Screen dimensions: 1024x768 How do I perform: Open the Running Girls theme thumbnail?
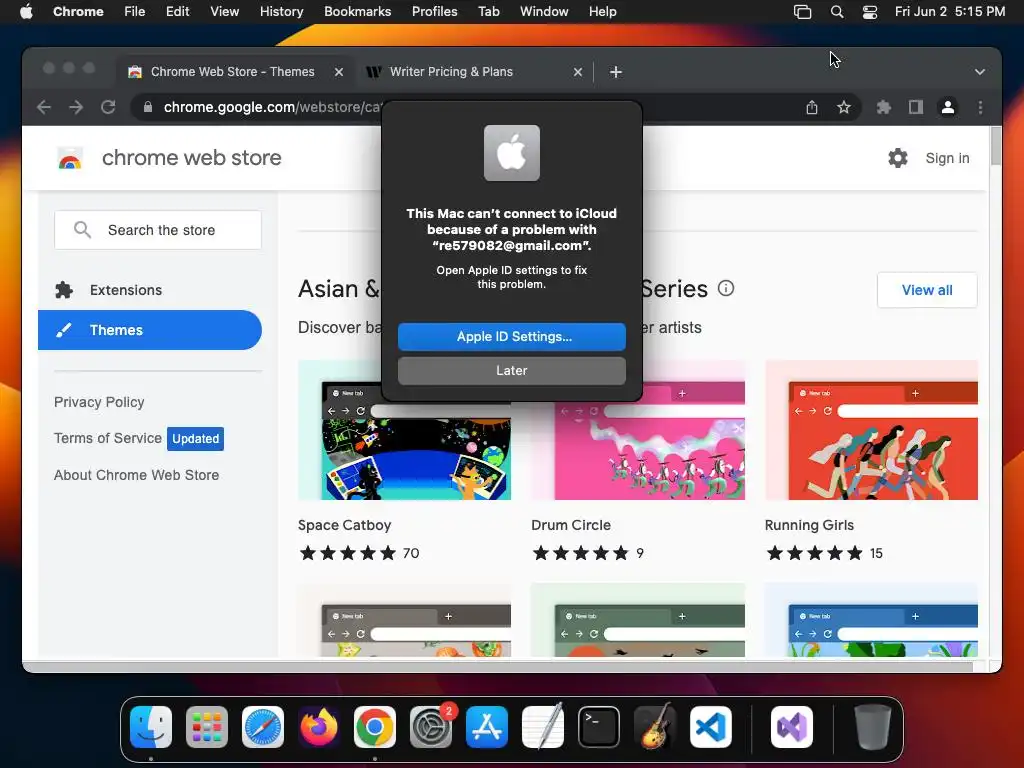pos(871,430)
